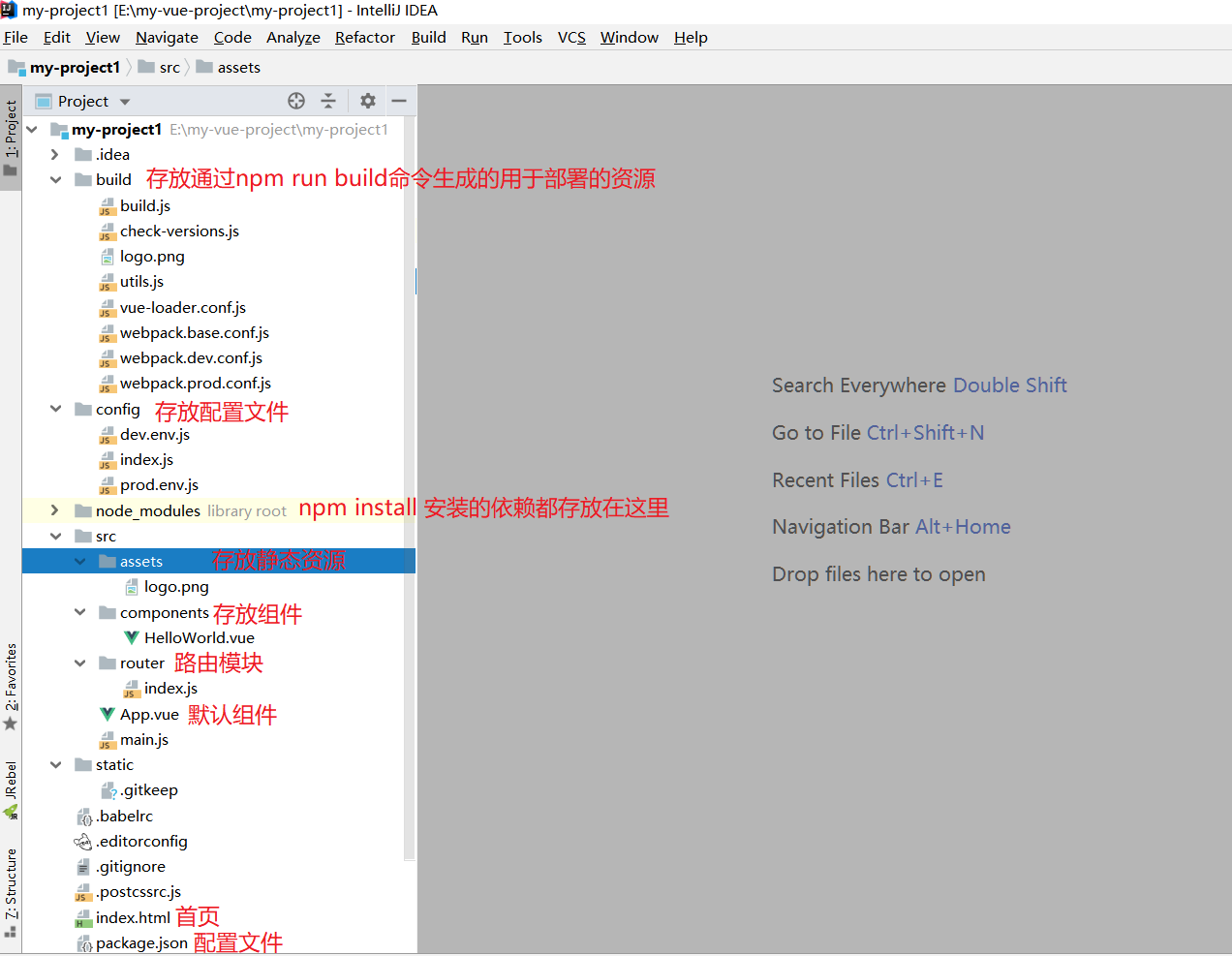Select webpack.prod.conf.js file icon
Viewport: 1232px width, 956px height.
tap(108, 384)
